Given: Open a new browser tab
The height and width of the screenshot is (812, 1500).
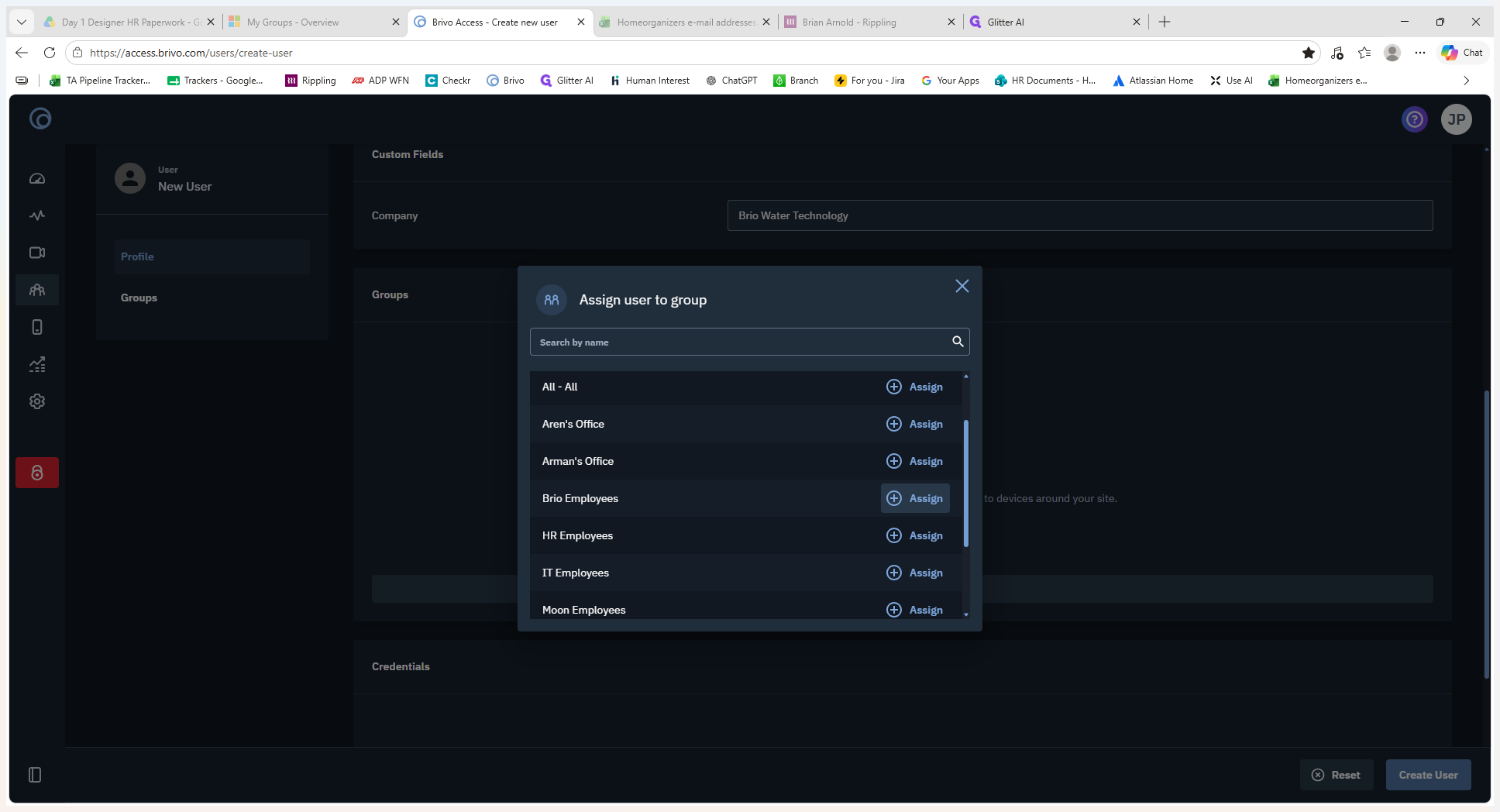Looking at the screenshot, I should 1165,22.
